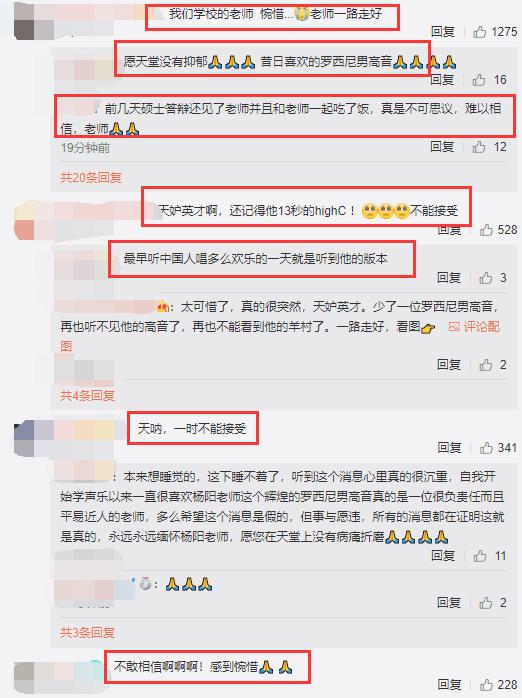This screenshot has width=522, height=698.
Task: Tap thumbs-up beside 528 count
Action: tap(486, 230)
